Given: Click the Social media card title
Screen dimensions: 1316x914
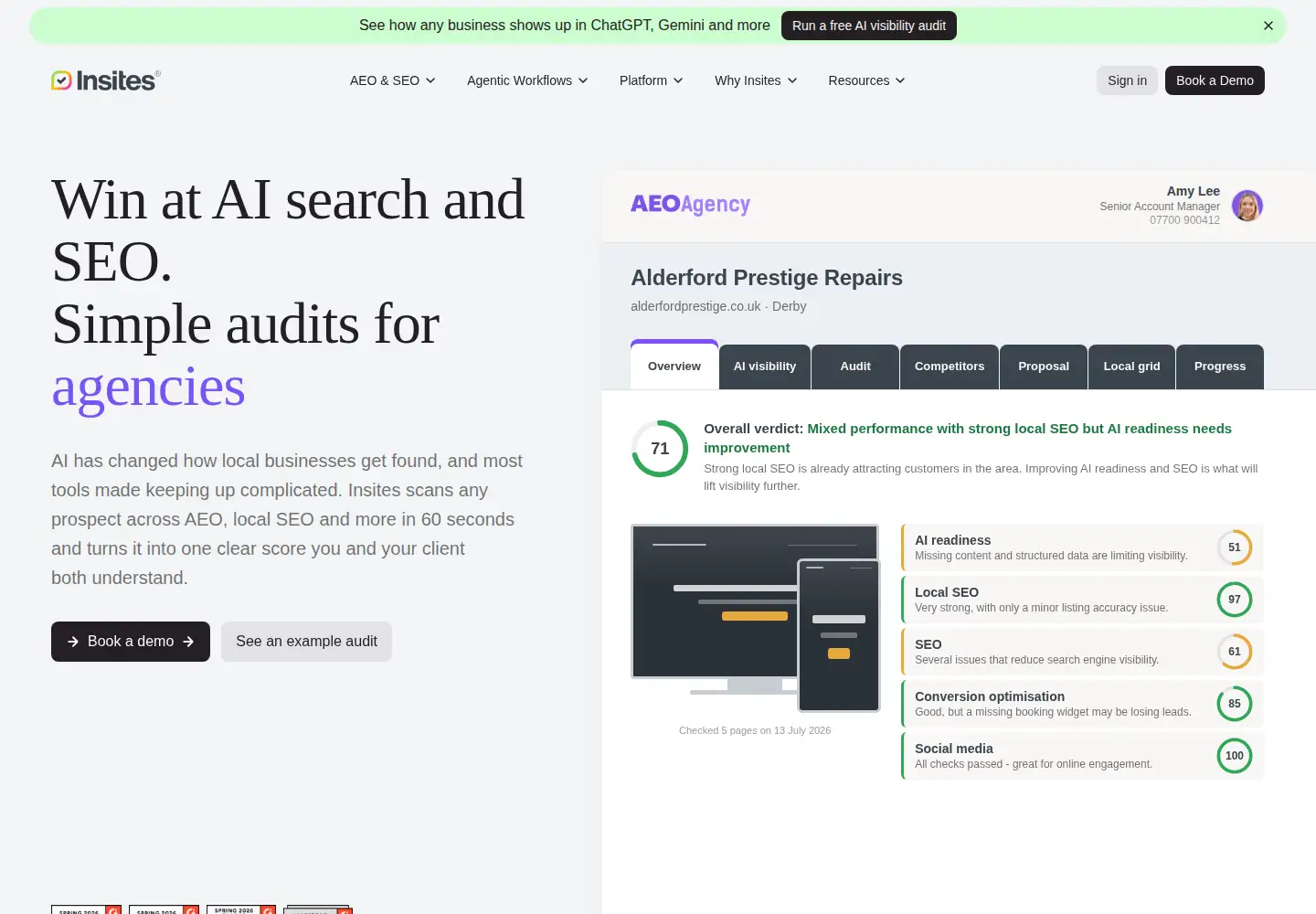Looking at the screenshot, I should (x=954, y=749).
